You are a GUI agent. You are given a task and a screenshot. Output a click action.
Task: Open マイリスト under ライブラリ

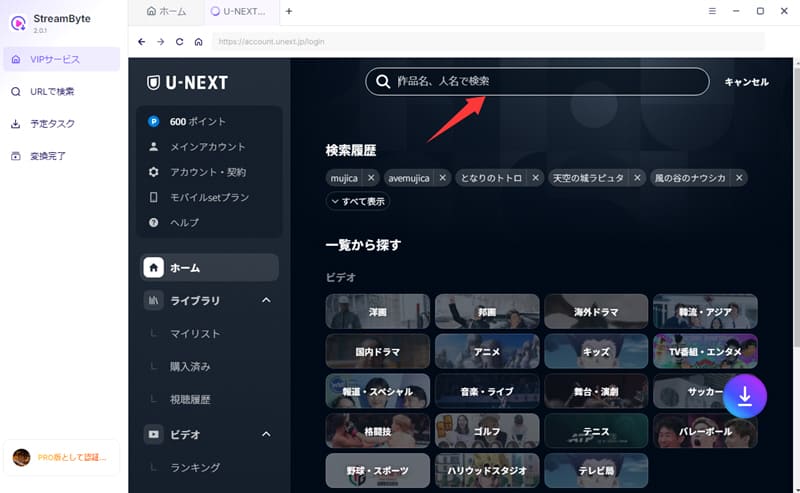pos(195,334)
